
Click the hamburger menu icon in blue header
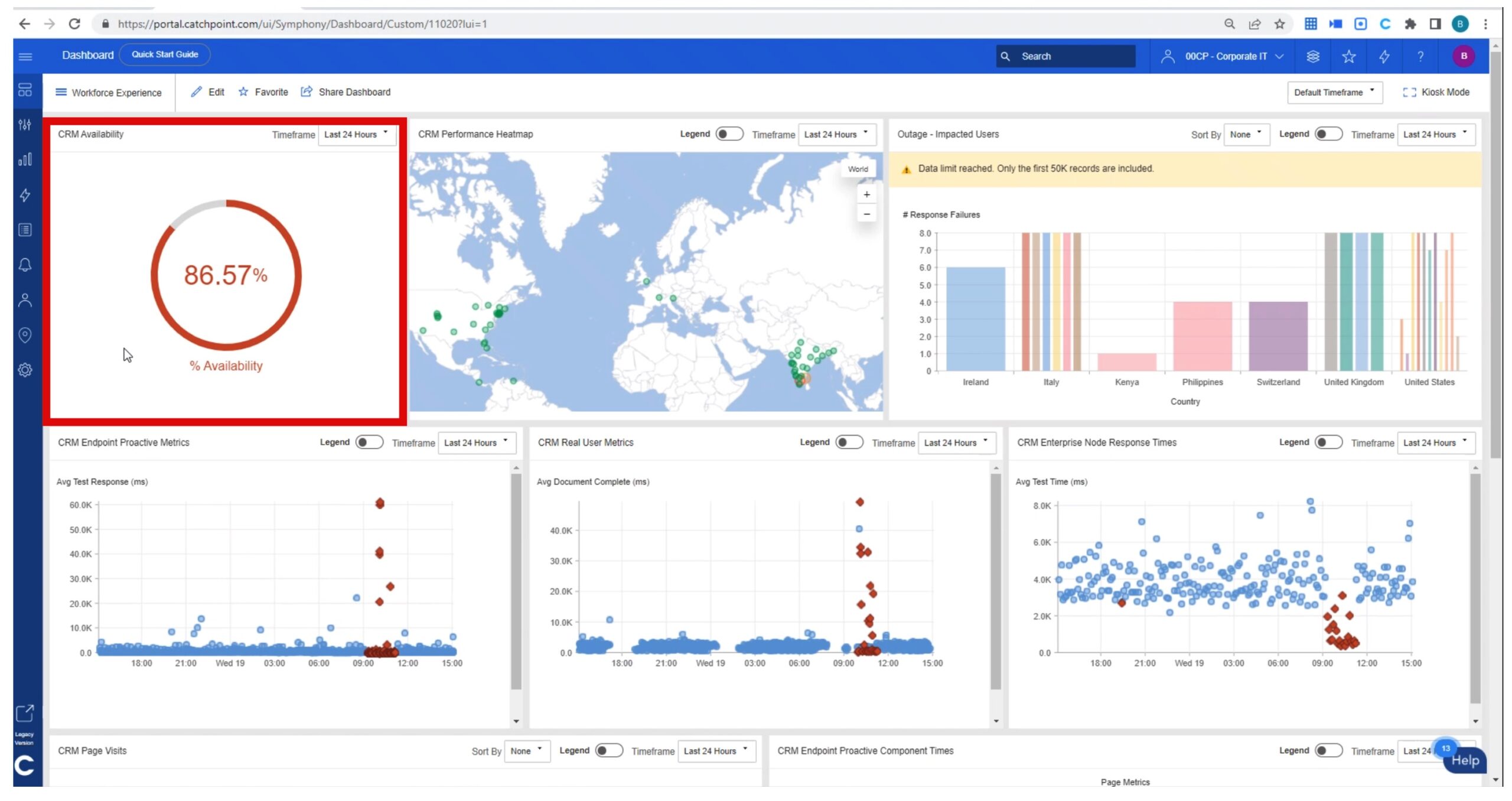tap(25, 57)
